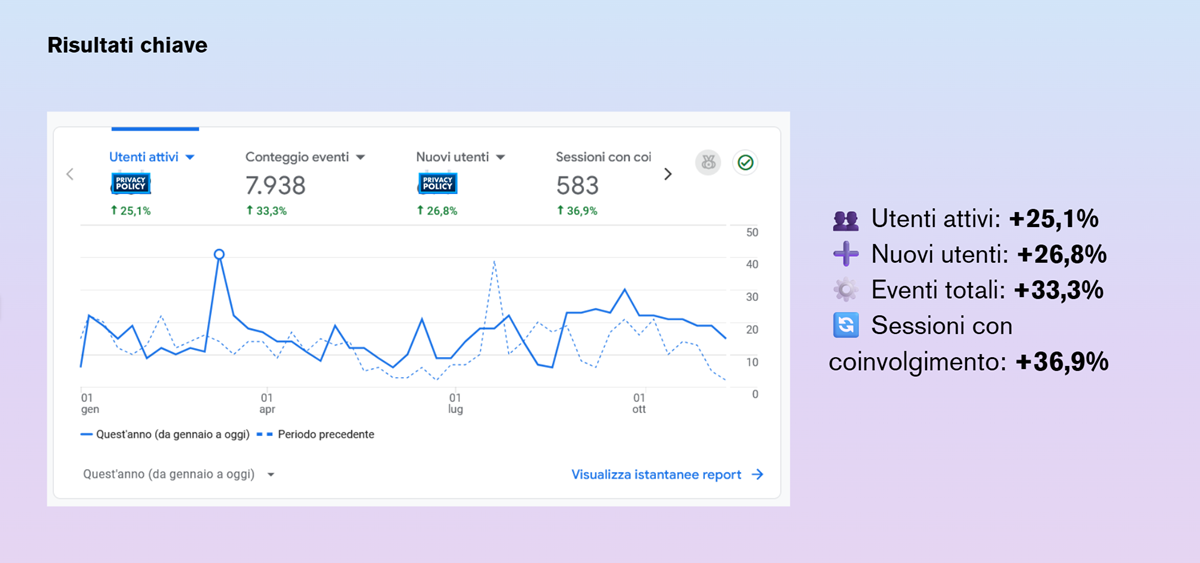The height and width of the screenshot is (563, 1200).
Task: Open the Quest'anno date range dropdown
Action: (271, 475)
